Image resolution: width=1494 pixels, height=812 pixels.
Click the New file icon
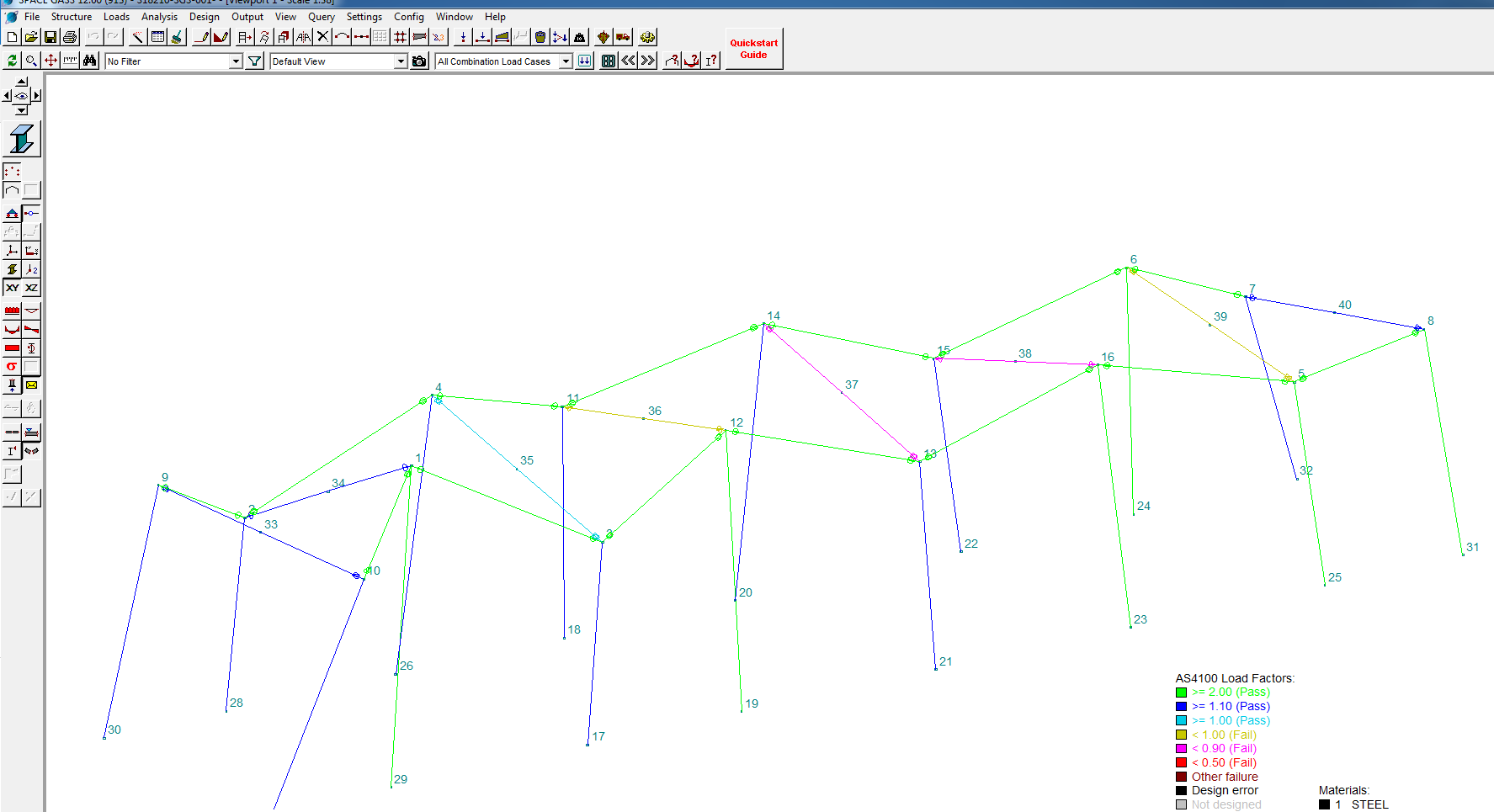tap(12, 37)
